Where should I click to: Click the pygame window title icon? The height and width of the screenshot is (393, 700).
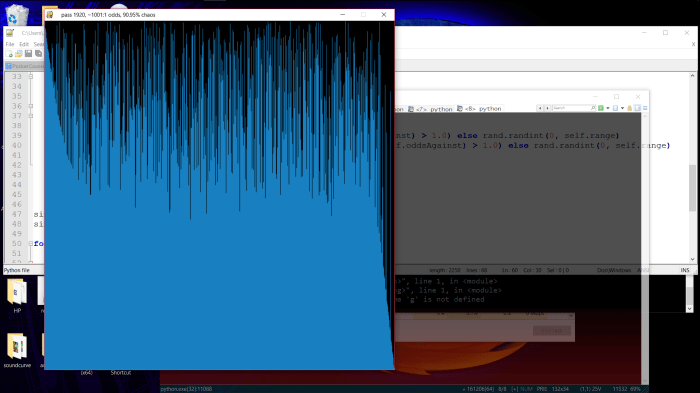pyautogui.click(x=50, y=15)
